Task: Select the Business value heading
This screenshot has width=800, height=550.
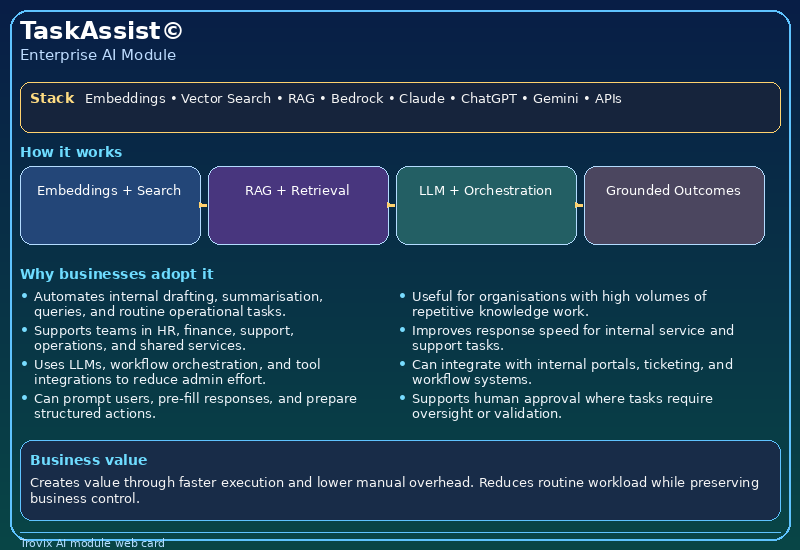Action: (x=88, y=460)
